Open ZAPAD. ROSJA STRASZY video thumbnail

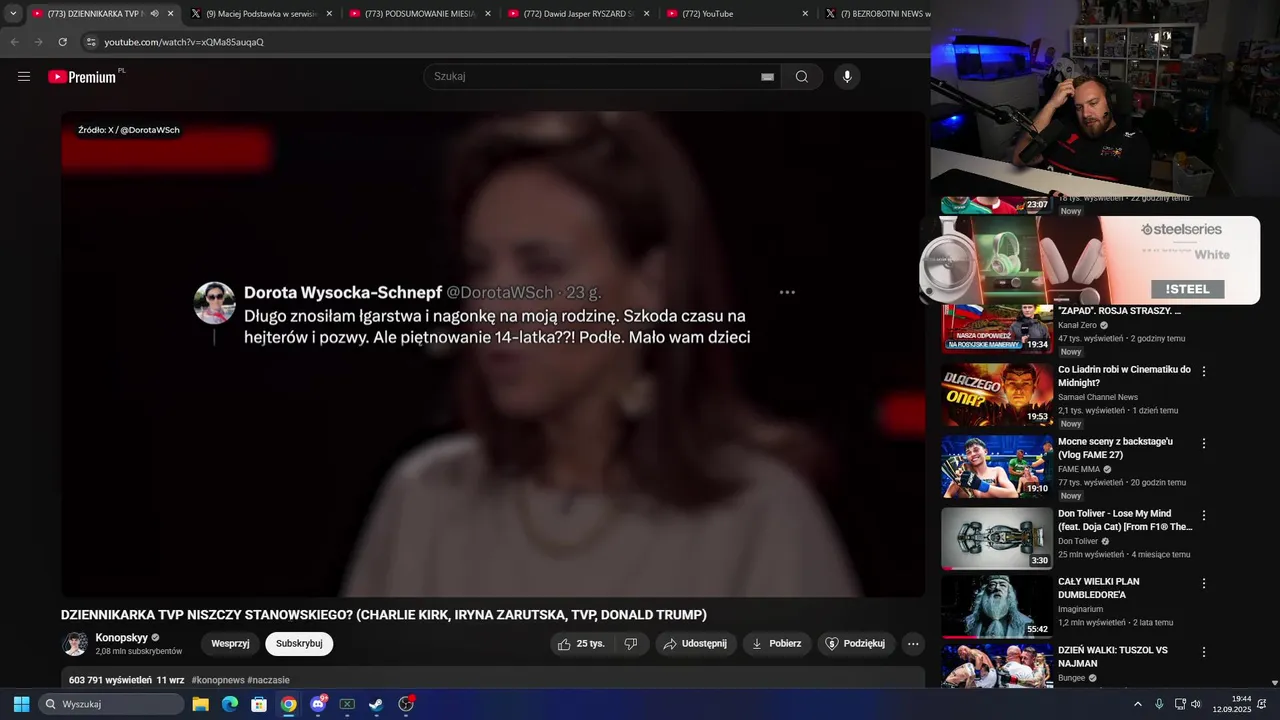pos(997,329)
